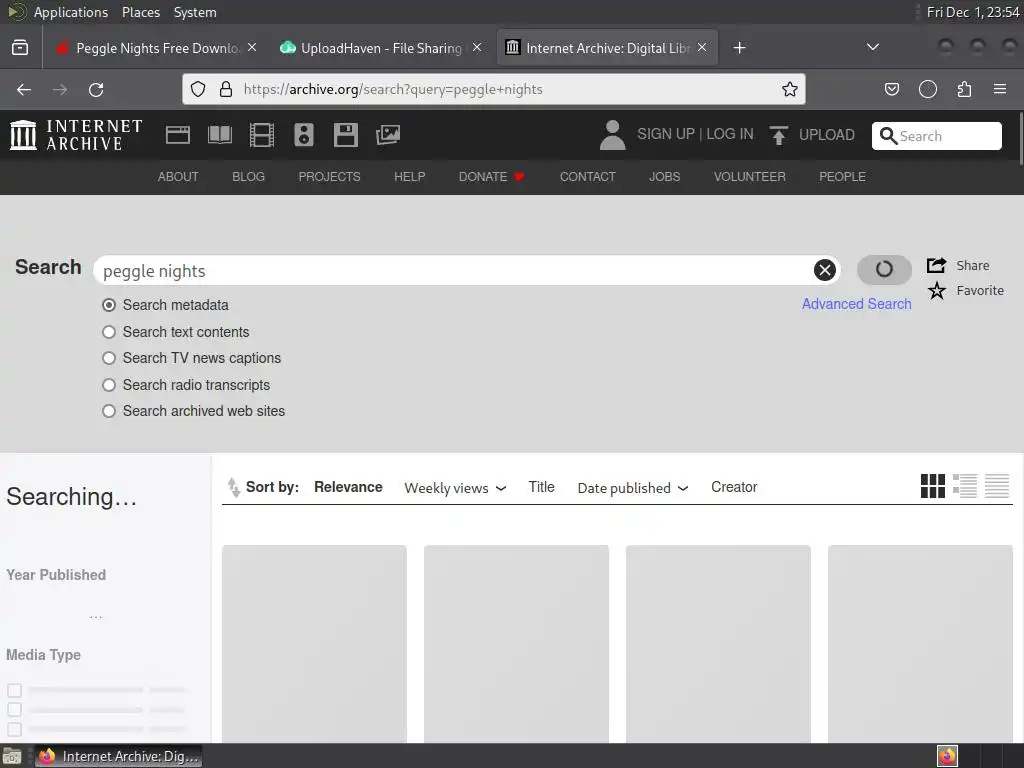Click the Share icon
This screenshot has width=1024, height=768.
[x=936, y=265]
